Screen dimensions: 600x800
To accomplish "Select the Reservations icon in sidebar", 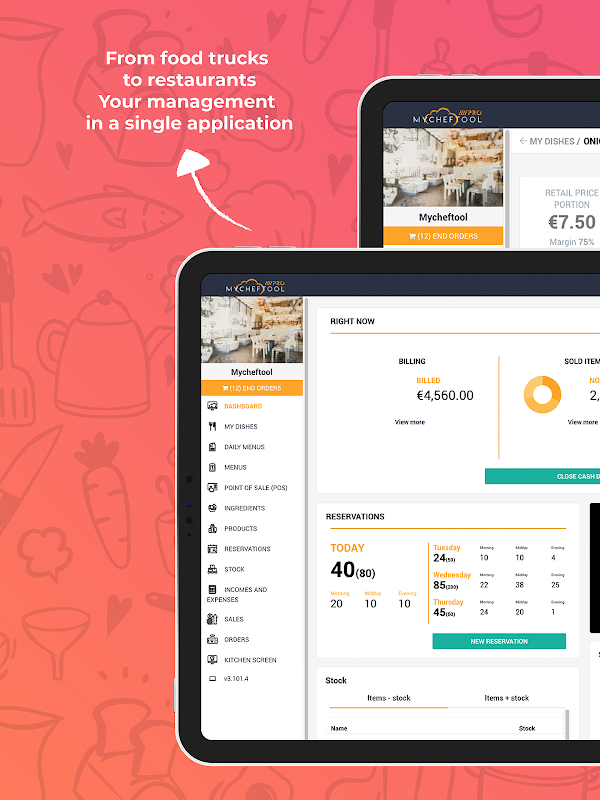I will pos(212,549).
